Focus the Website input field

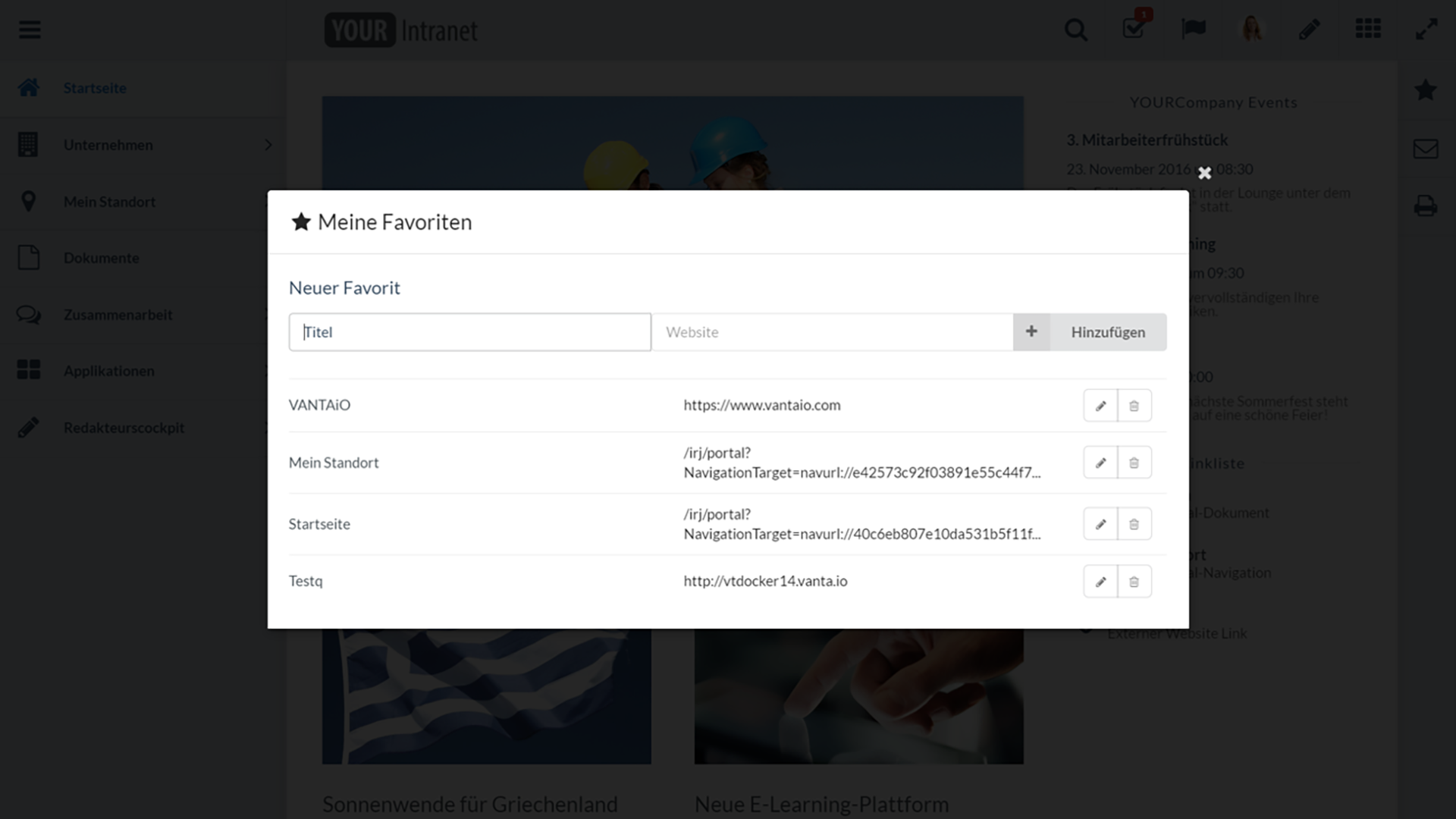pyautogui.click(x=832, y=332)
